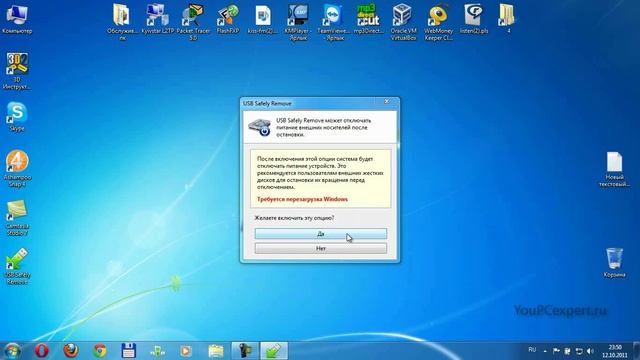Select the listen(2).pls file icon

(473, 19)
